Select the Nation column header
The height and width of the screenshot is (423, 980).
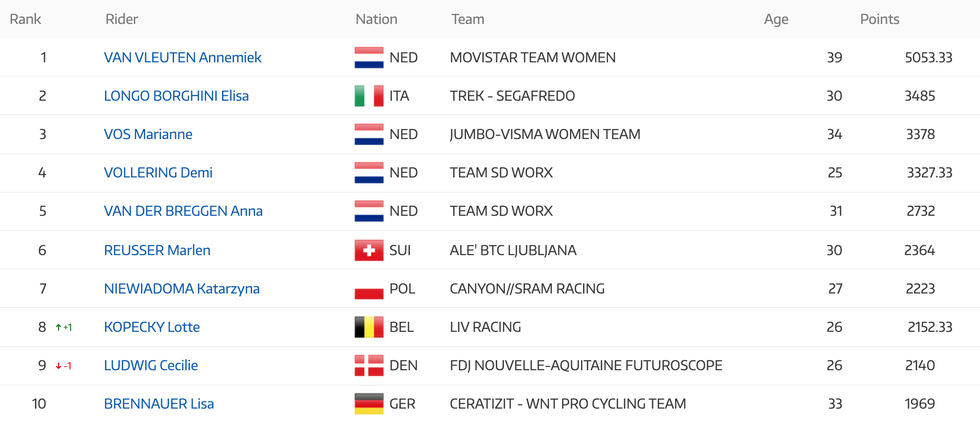376,19
